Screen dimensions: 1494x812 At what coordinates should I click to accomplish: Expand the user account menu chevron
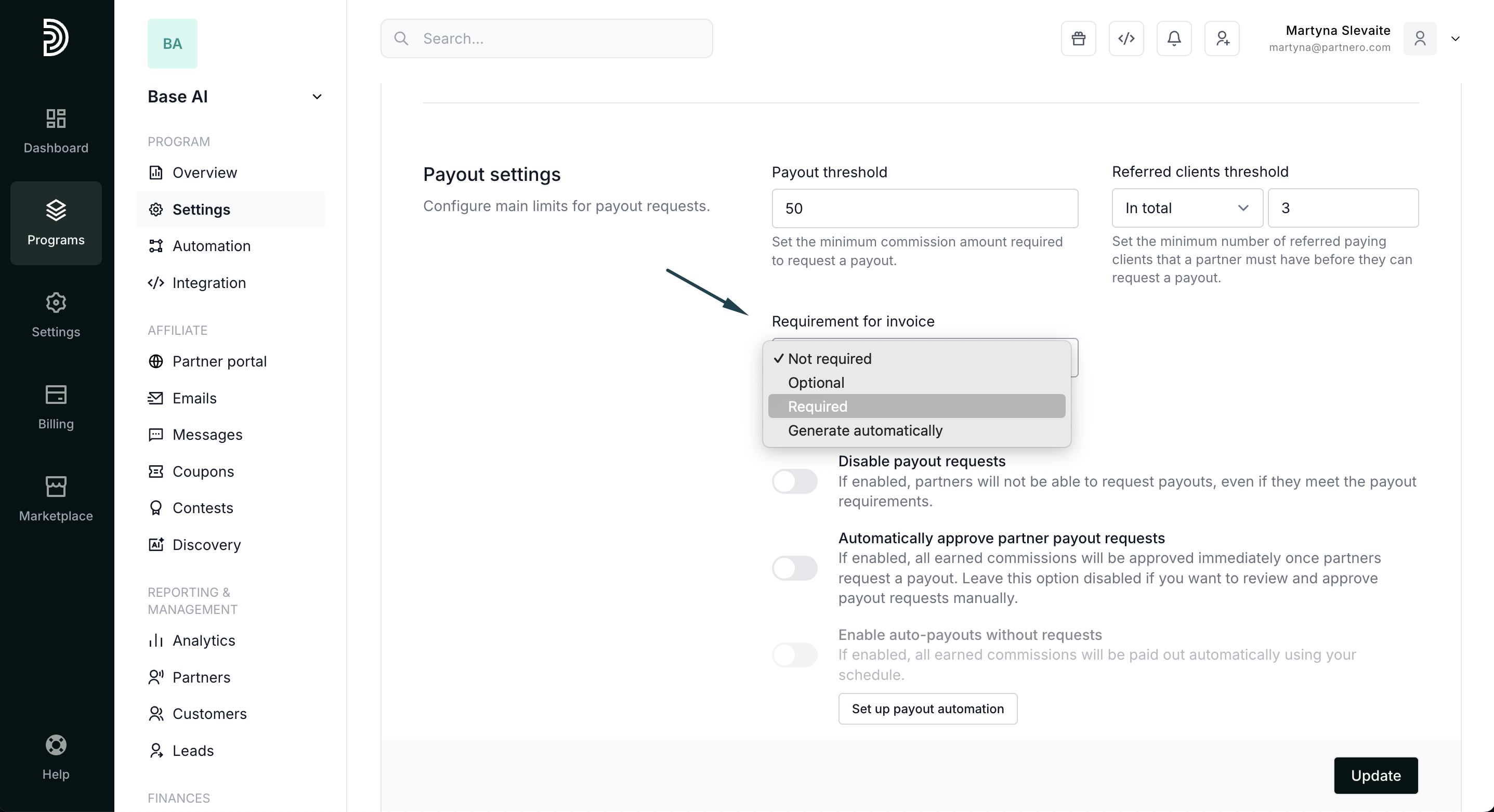coord(1455,39)
